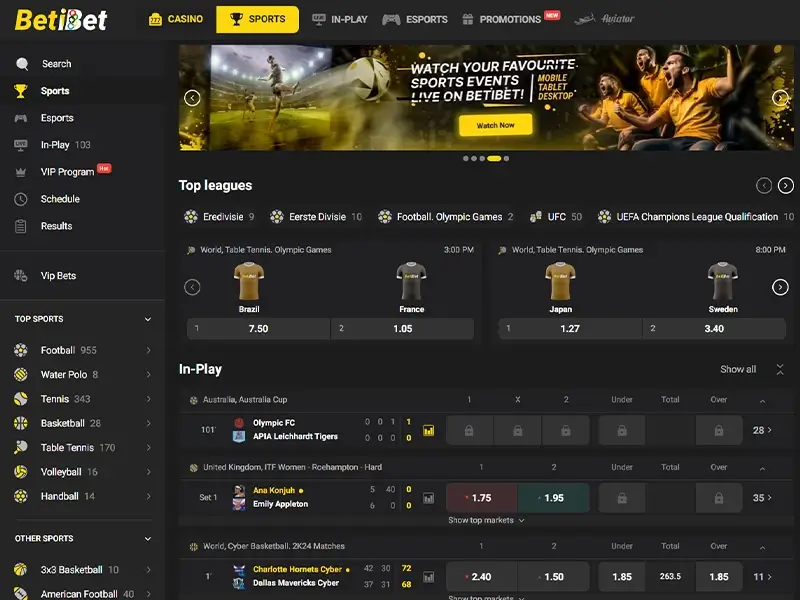Open the PROMOTIONS tab

[x=510, y=19]
